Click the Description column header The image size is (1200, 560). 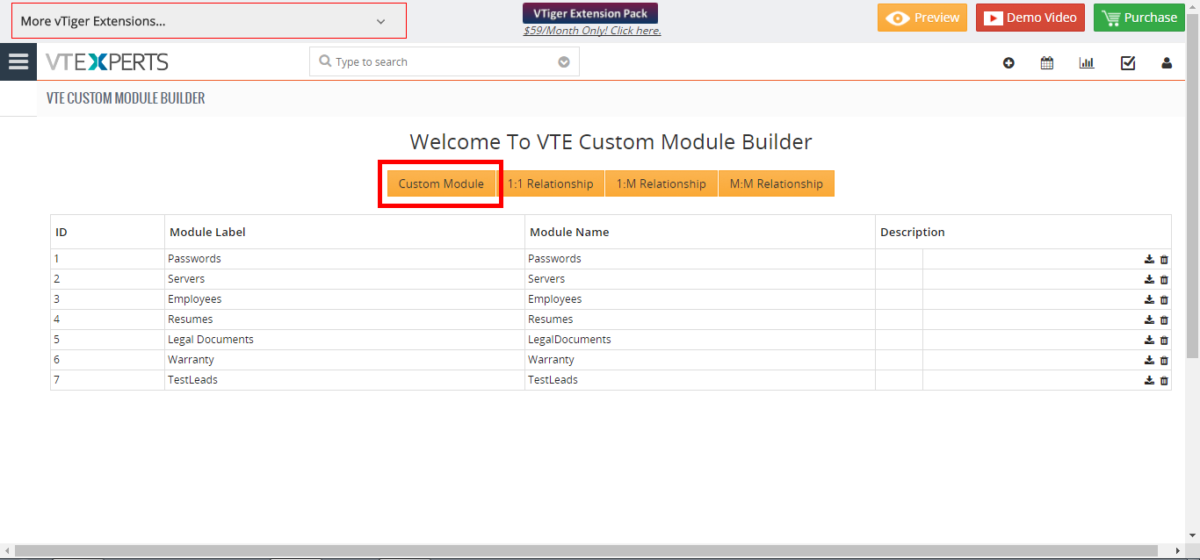(1023, 232)
